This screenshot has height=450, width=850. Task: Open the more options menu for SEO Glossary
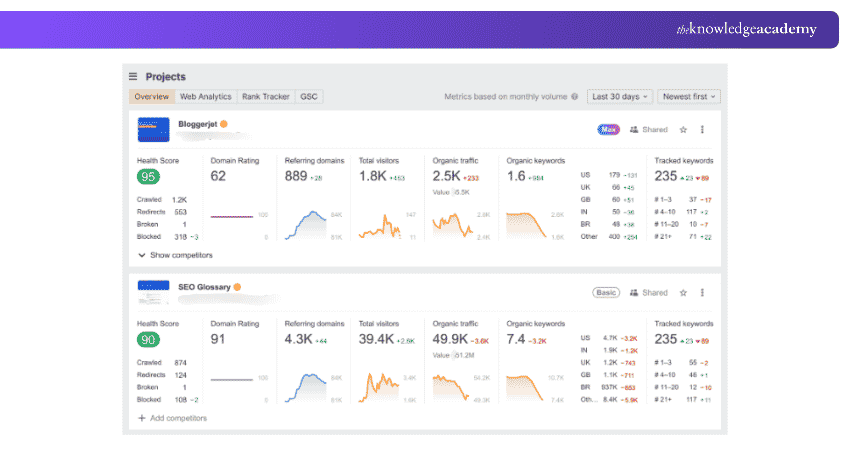pyautogui.click(x=702, y=292)
